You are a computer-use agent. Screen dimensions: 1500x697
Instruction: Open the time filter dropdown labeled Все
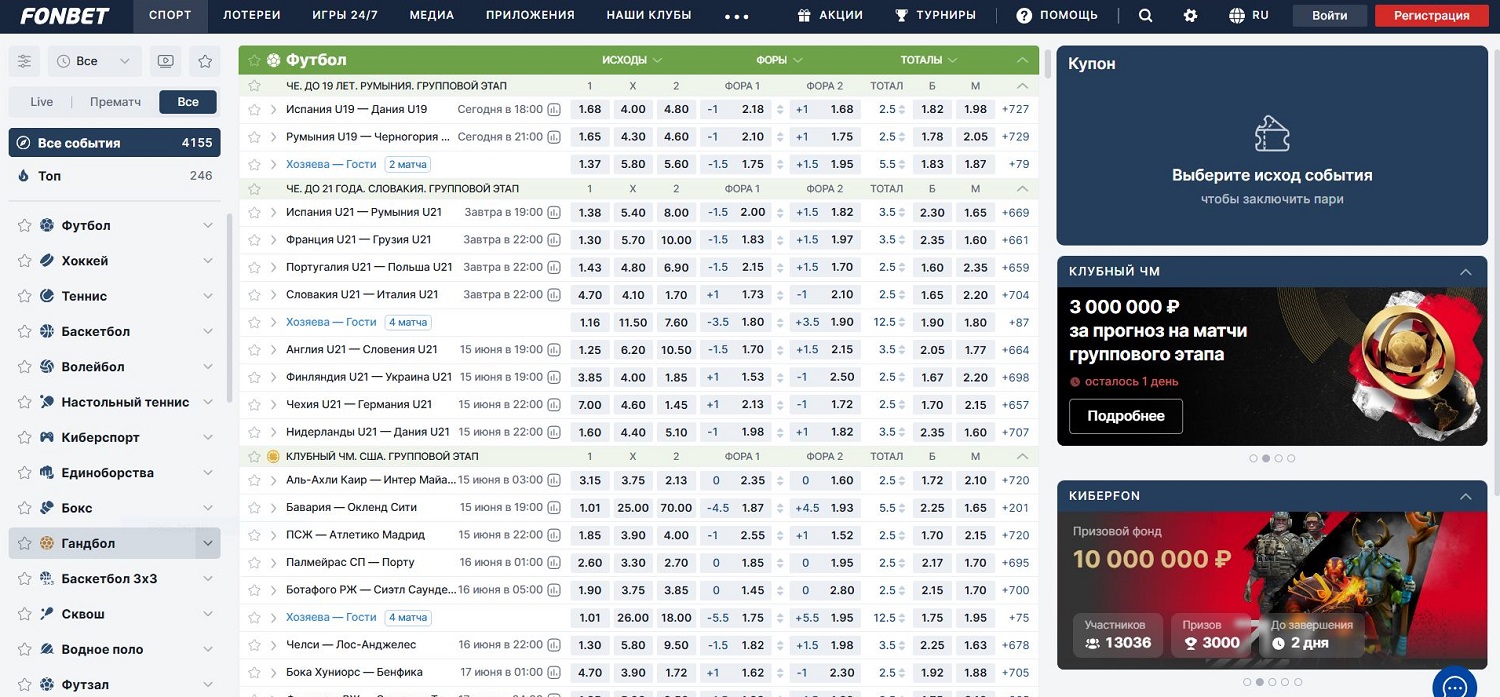coord(94,61)
